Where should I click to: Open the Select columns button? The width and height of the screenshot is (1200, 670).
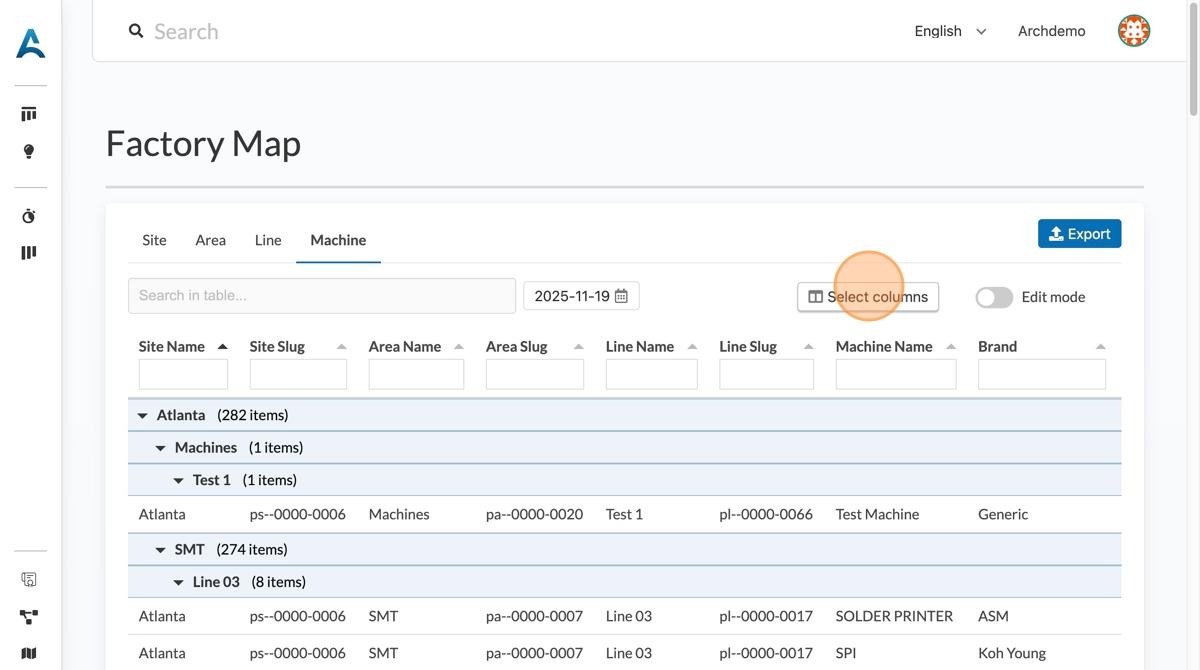pyautogui.click(x=867, y=297)
